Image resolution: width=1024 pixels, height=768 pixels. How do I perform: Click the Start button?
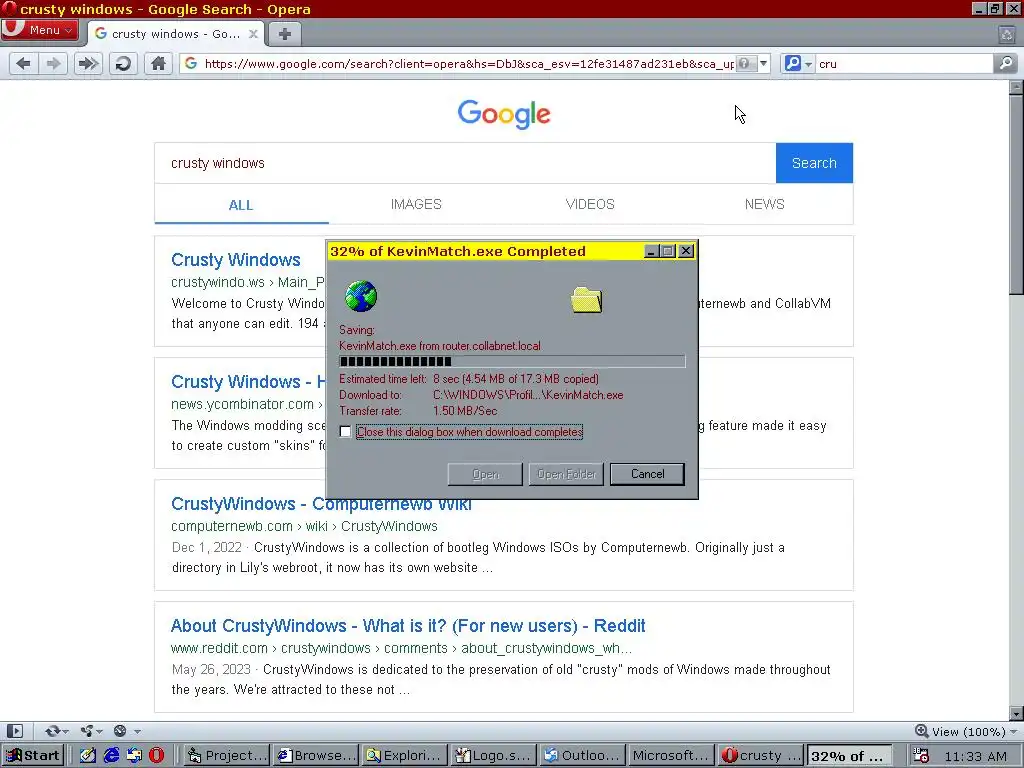pyautogui.click(x=33, y=756)
